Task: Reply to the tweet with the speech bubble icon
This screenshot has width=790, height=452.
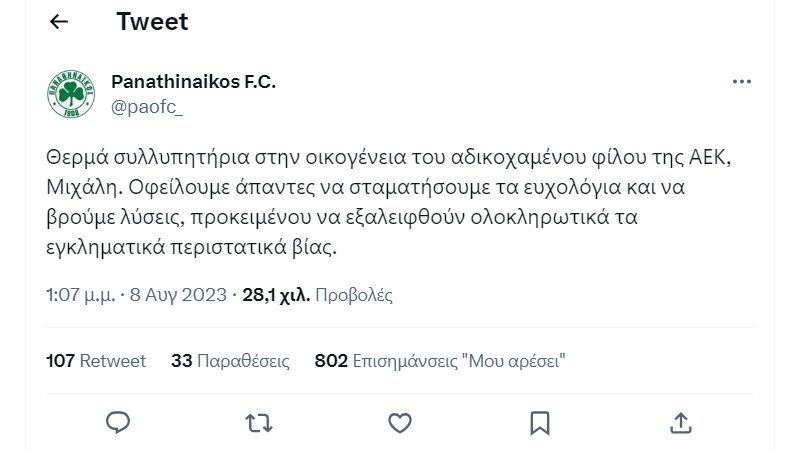Action: click(x=119, y=422)
